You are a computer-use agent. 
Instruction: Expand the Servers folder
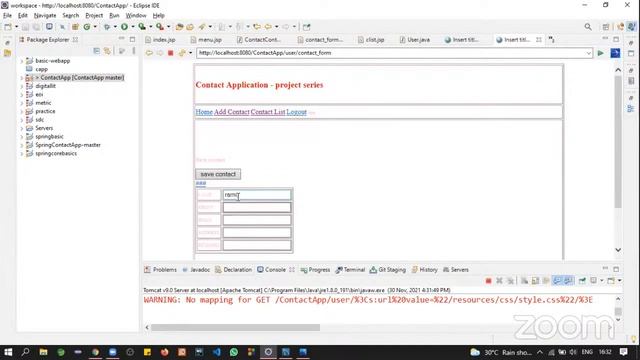[x=22, y=128]
